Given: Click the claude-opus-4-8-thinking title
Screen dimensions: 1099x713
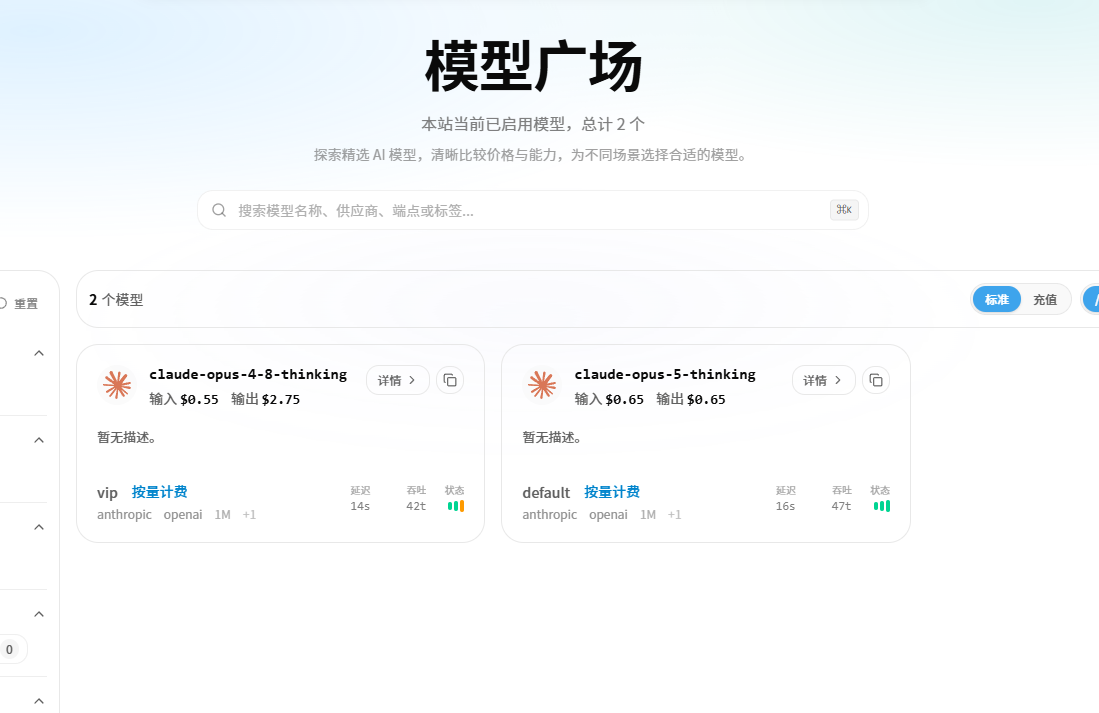Looking at the screenshot, I should click(248, 374).
